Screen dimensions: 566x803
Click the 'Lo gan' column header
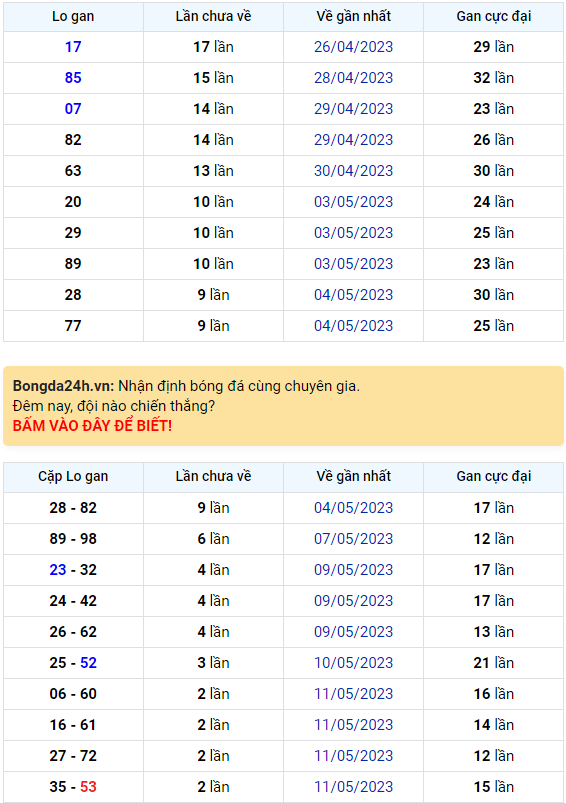[x=73, y=16]
